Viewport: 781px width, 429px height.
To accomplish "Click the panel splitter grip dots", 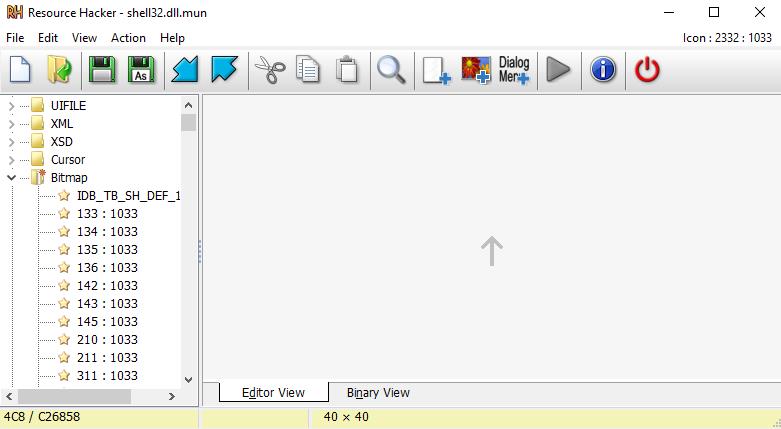I will [x=200, y=251].
